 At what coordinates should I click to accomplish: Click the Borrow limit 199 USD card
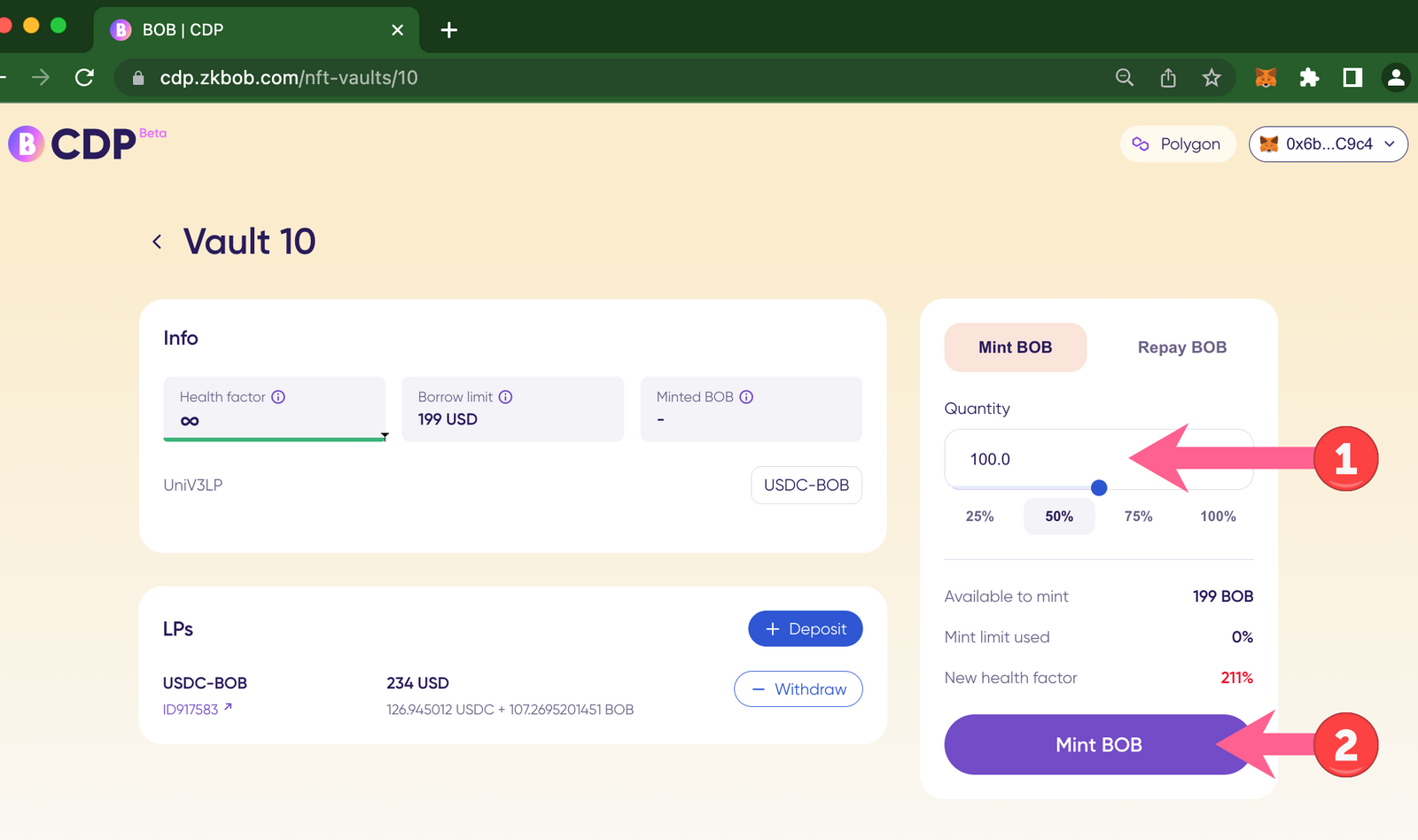512,408
